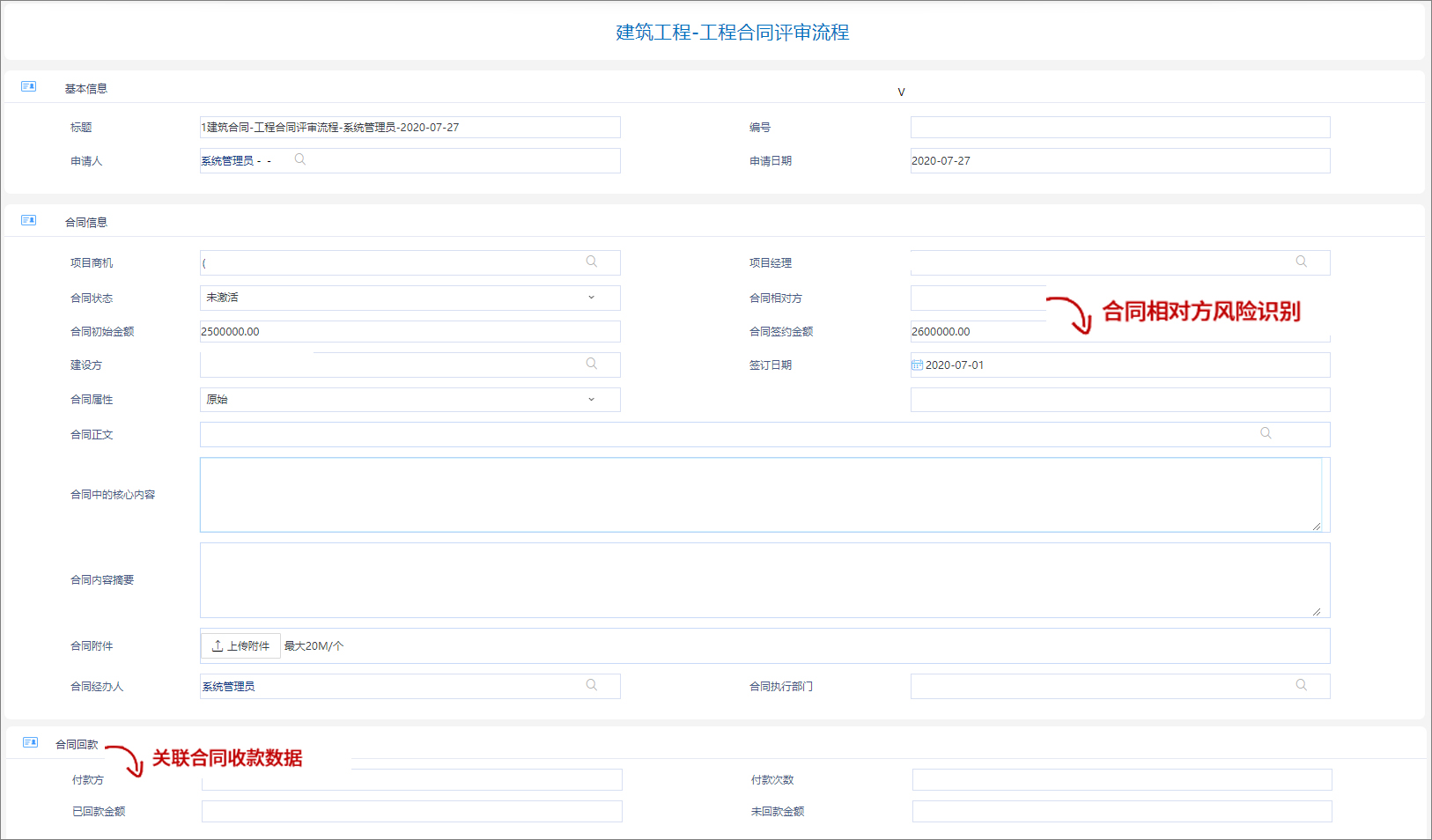Focus the 编号 input field
1432x840 pixels.
pyautogui.click(x=1120, y=128)
